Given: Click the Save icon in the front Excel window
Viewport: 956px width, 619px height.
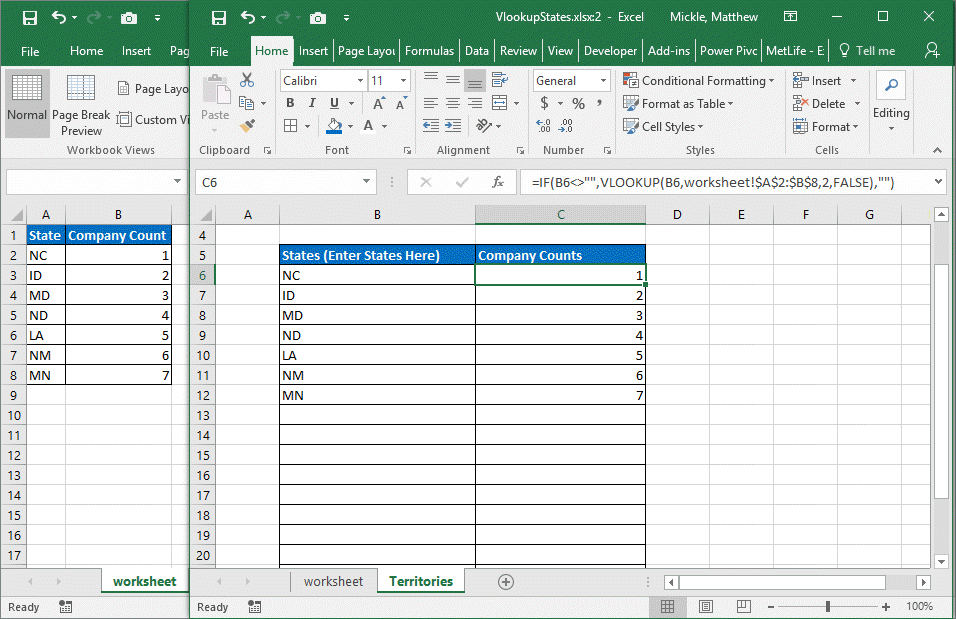Looking at the screenshot, I should pyautogui.click(x=218, y=18).
